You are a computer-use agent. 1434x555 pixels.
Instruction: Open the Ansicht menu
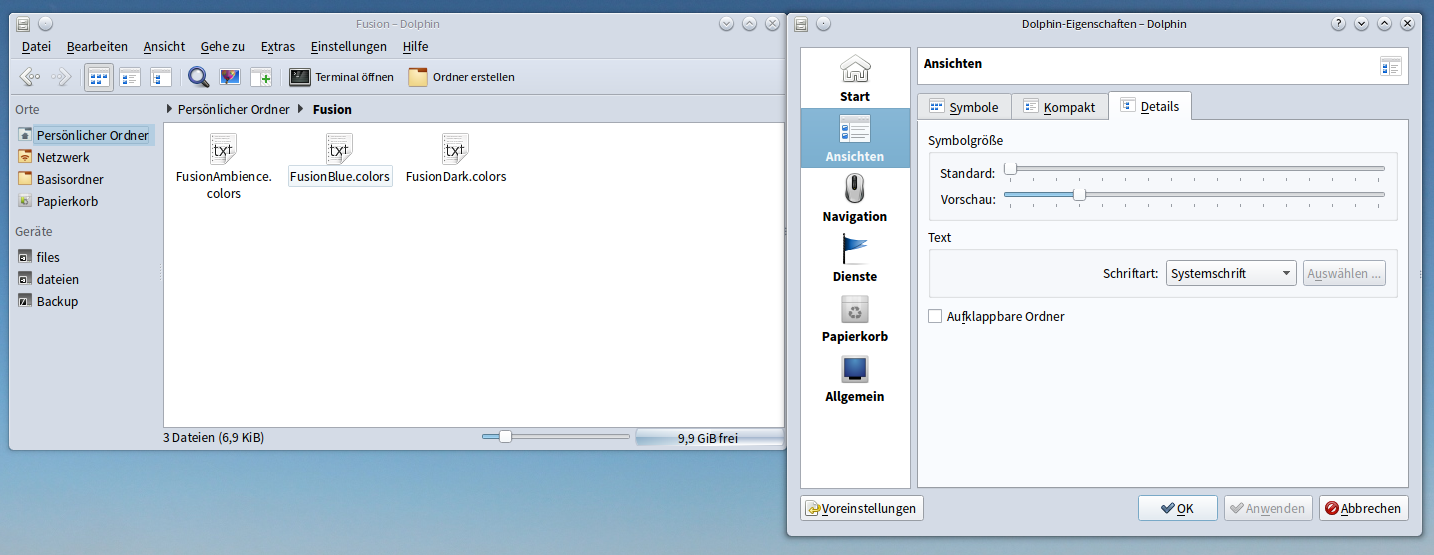tap(164, 46)
